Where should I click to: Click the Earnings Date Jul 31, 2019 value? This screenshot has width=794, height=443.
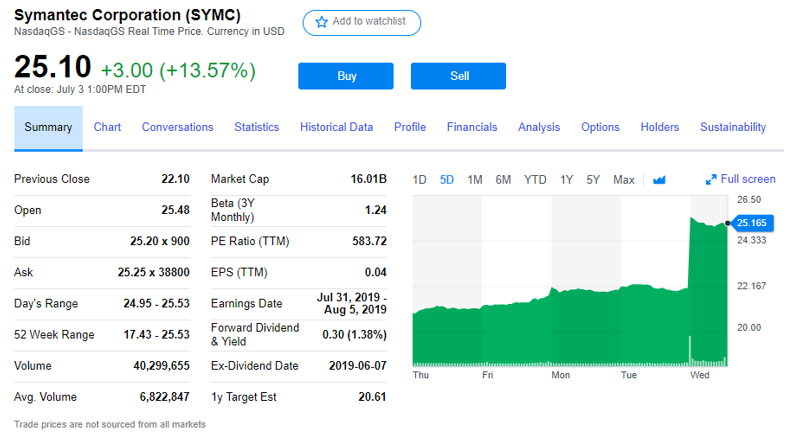(351, 303)
